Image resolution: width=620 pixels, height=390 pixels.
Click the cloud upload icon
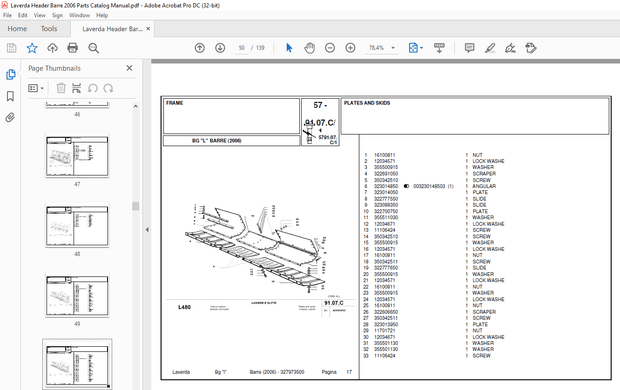(52, 48)
